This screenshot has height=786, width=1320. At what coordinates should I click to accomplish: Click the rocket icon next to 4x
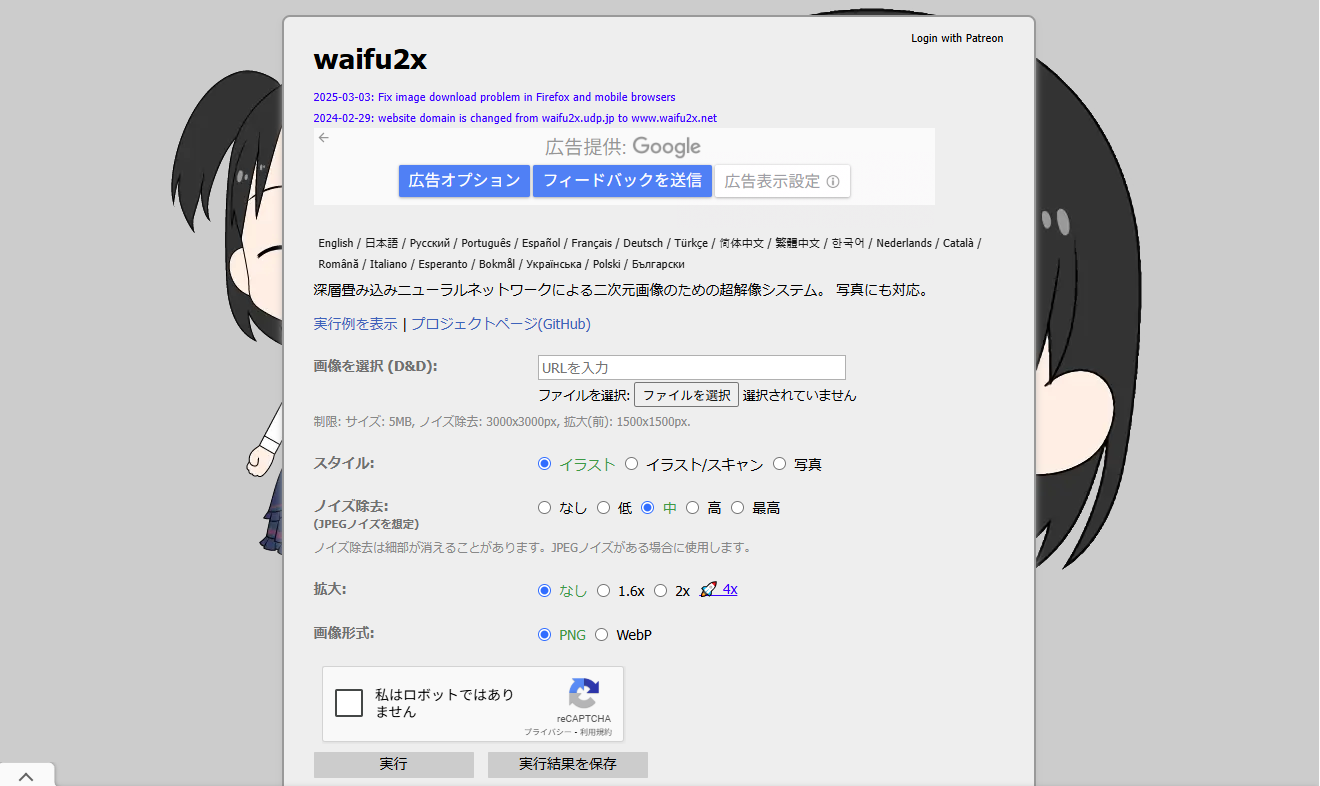(x=708, y=590)
